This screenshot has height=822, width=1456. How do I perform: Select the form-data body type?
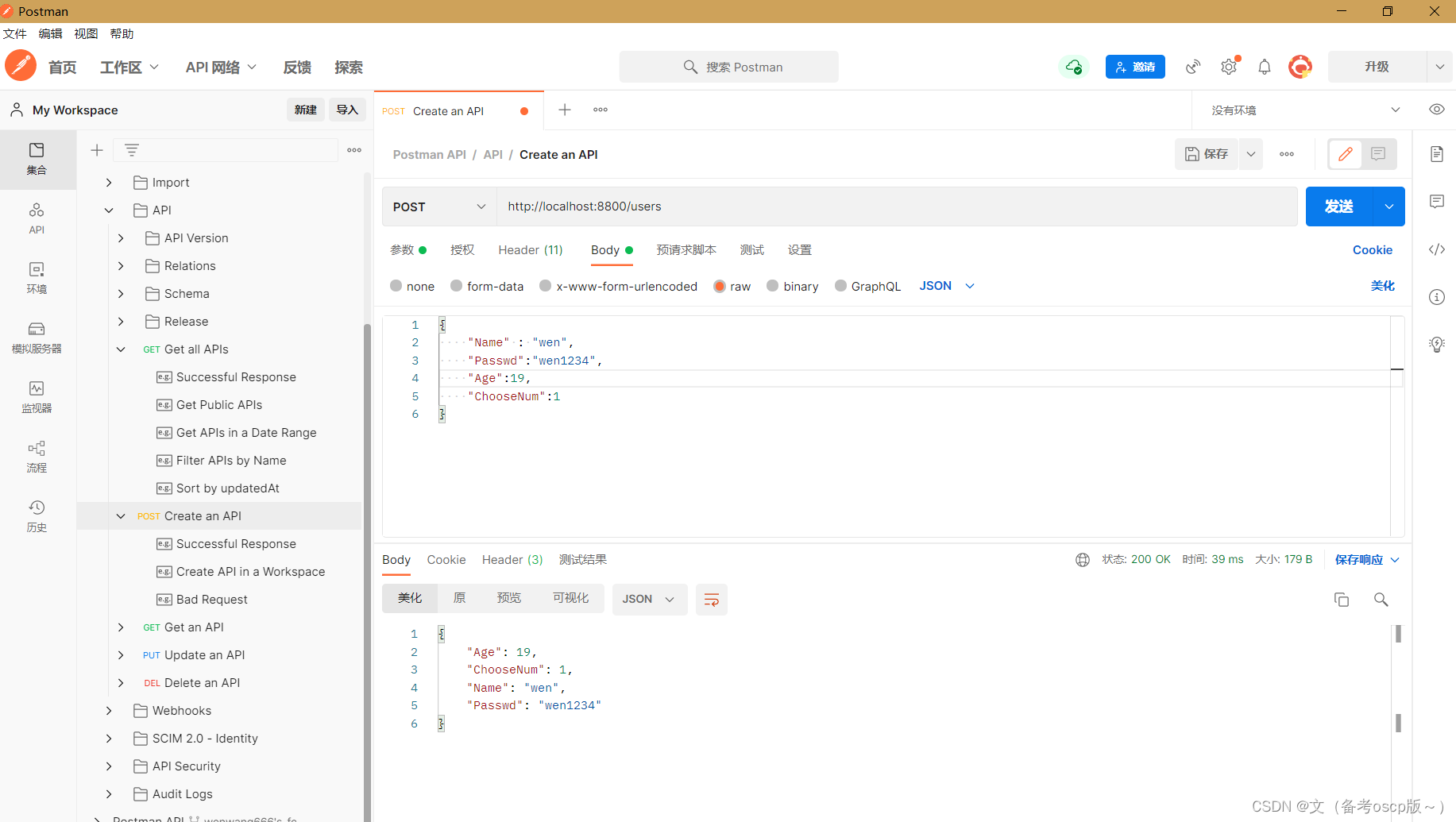[487, 286]
